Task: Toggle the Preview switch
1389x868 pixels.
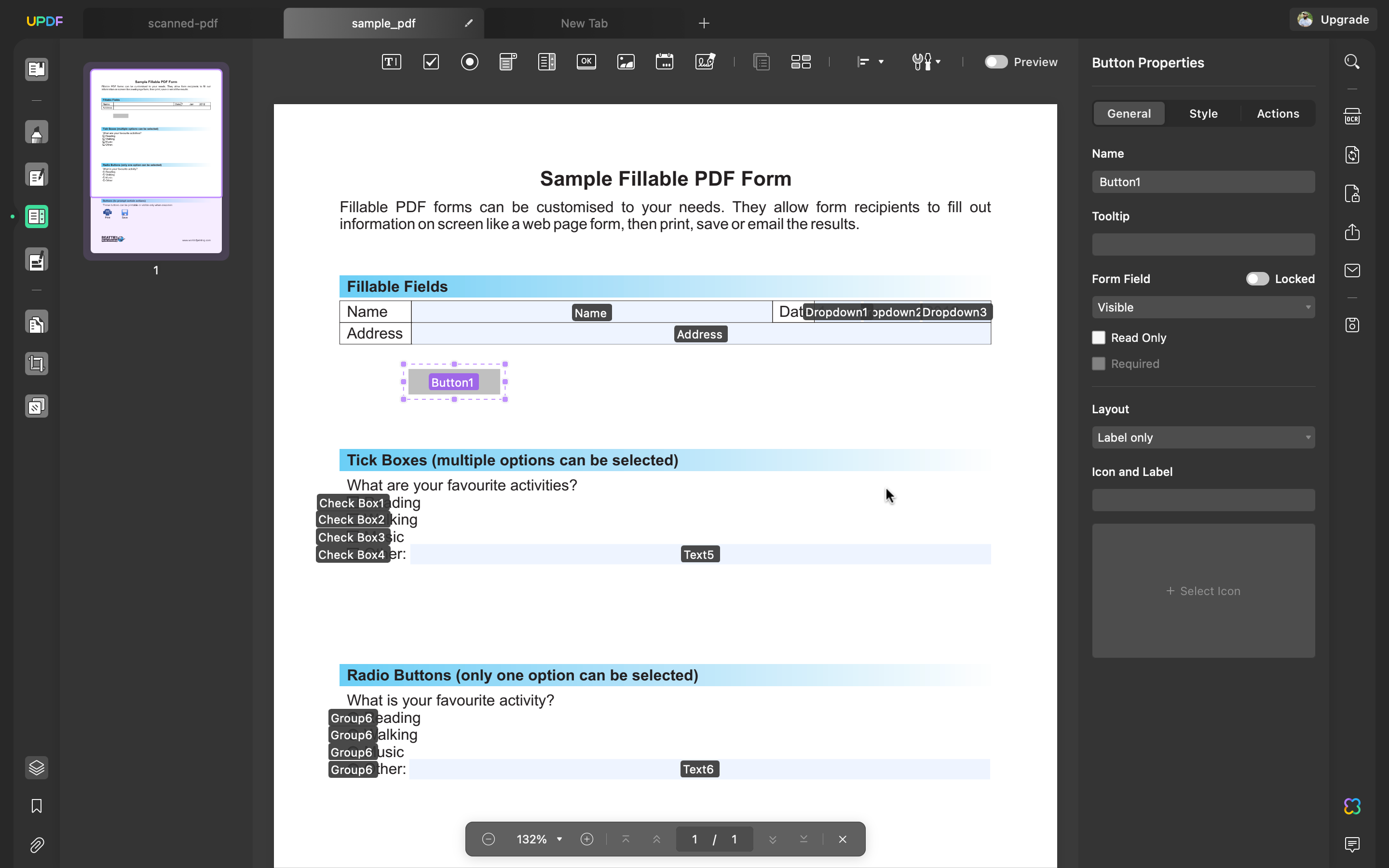Action: coord(996,61)
